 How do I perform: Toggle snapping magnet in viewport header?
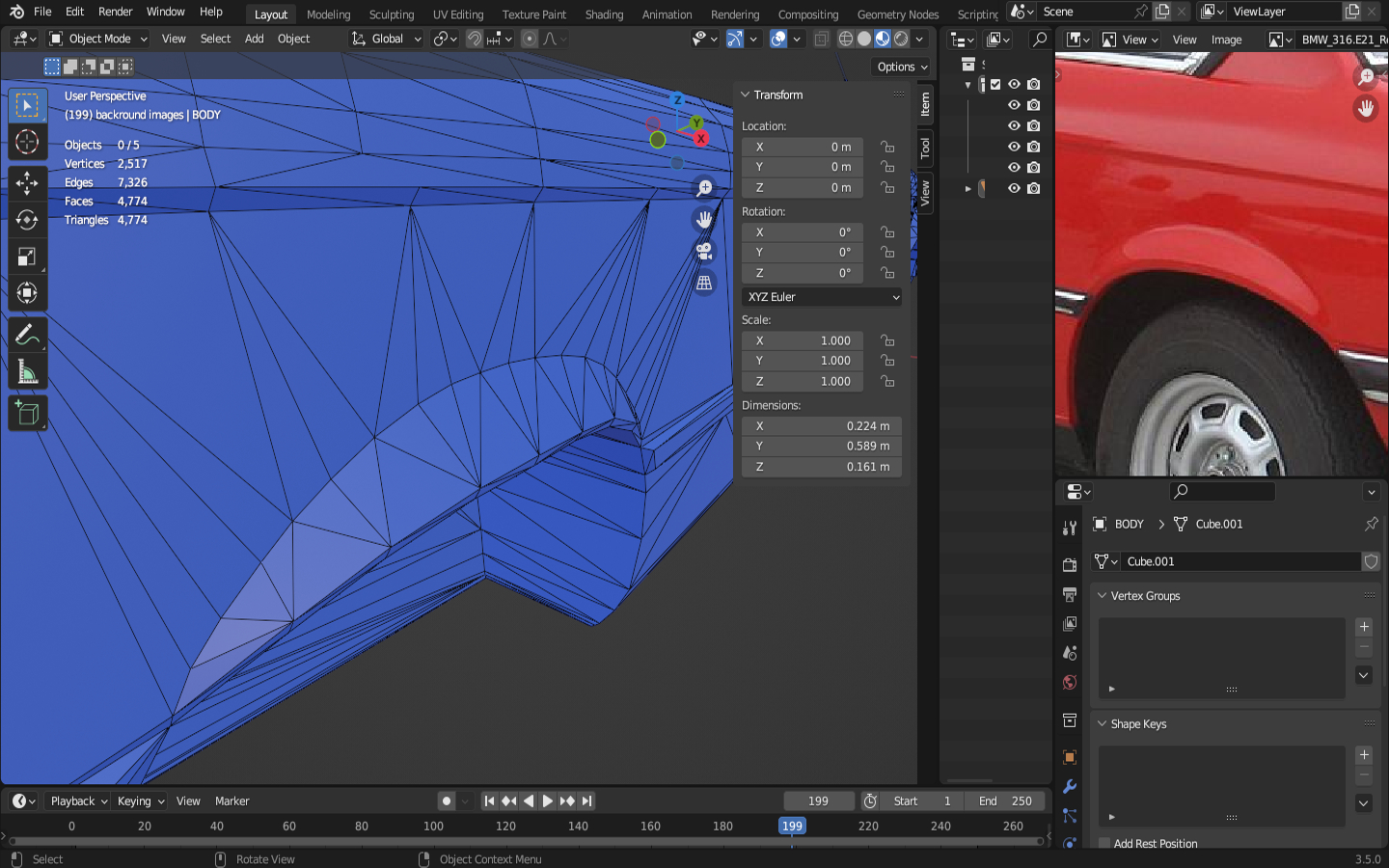point(475,39)
